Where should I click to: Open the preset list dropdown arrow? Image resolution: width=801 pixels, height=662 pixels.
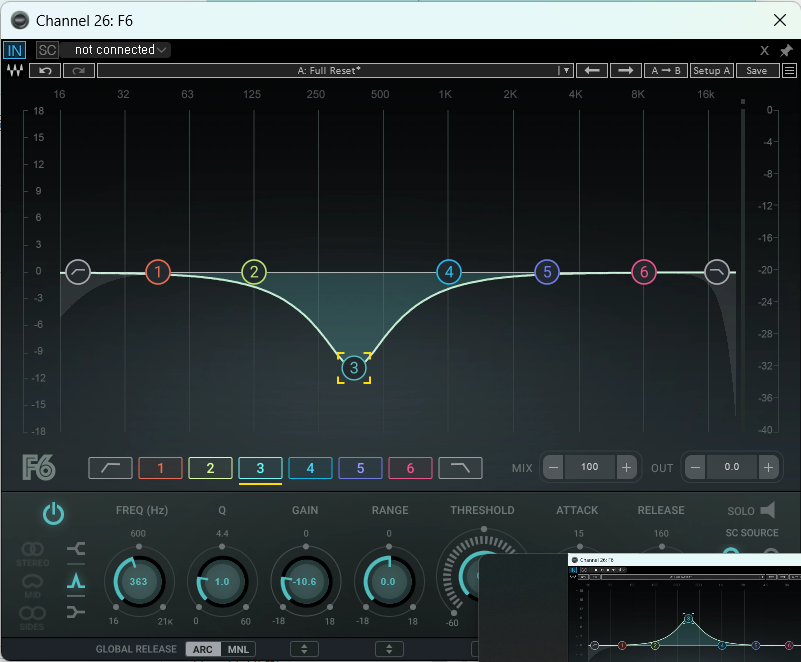tap(565, 71)
